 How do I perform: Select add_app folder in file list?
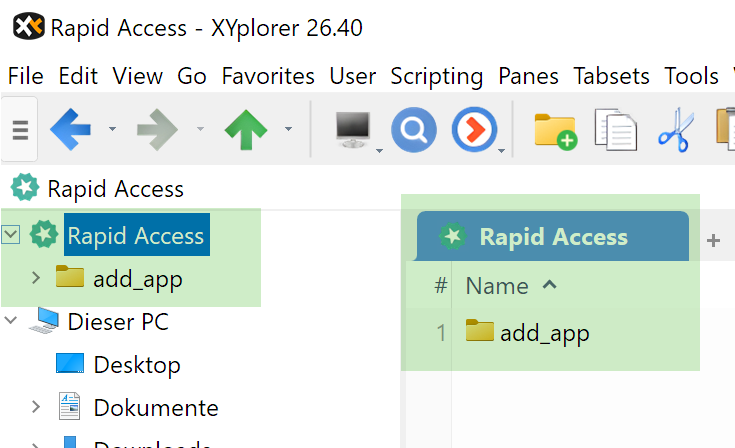click(x=544, y=333)
